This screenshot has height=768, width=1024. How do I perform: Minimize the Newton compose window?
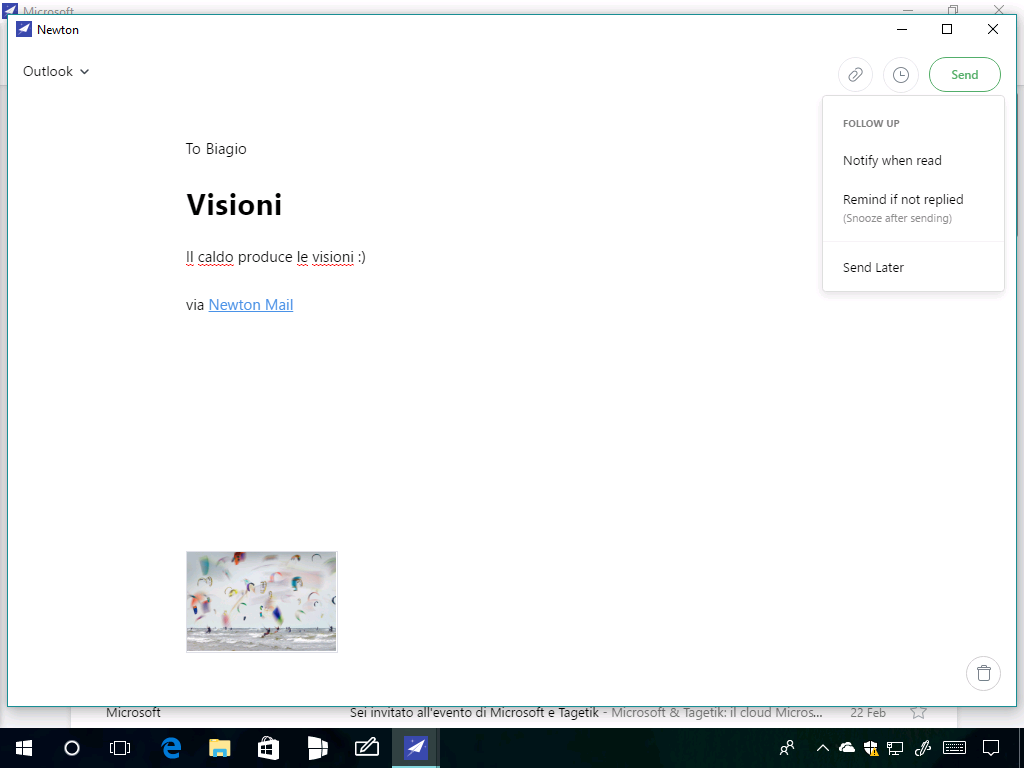pos(902,29)
